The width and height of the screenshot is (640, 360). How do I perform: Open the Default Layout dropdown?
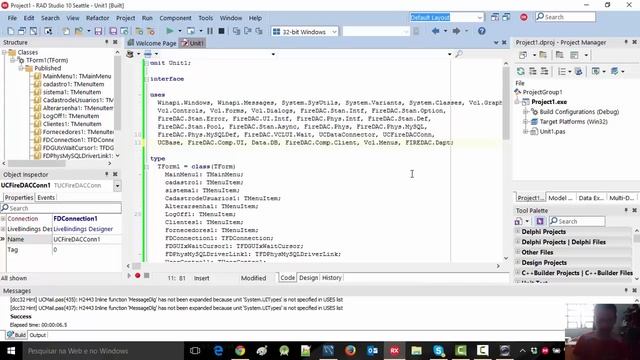[x=480, y=17]
